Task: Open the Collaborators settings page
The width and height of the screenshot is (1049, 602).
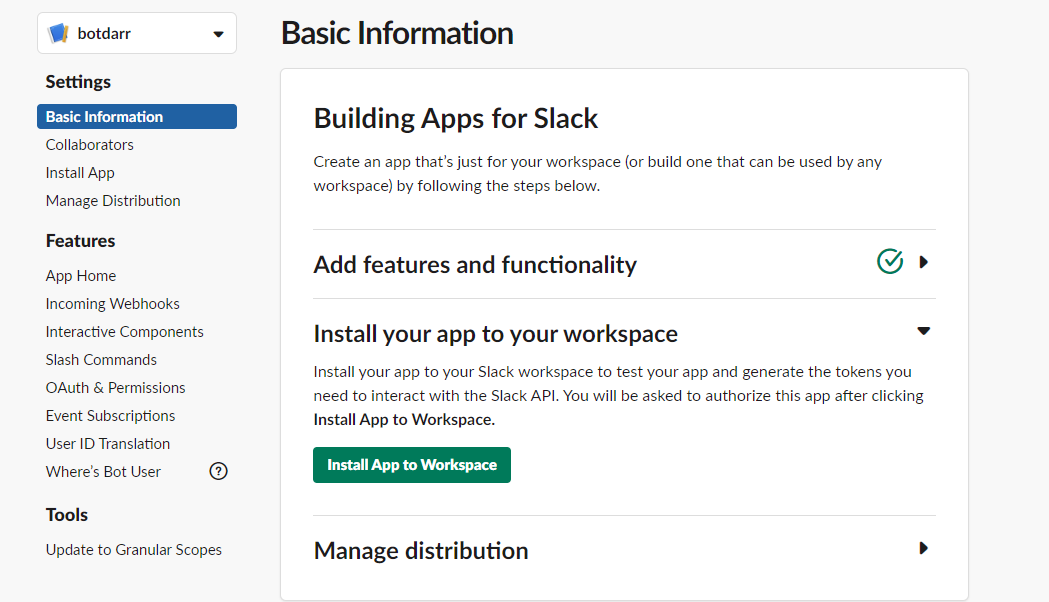Action: pos(89,145)
